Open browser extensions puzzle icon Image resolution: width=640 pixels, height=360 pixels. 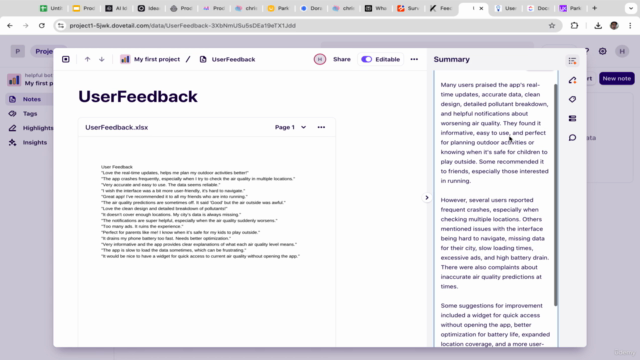point(574,25)
